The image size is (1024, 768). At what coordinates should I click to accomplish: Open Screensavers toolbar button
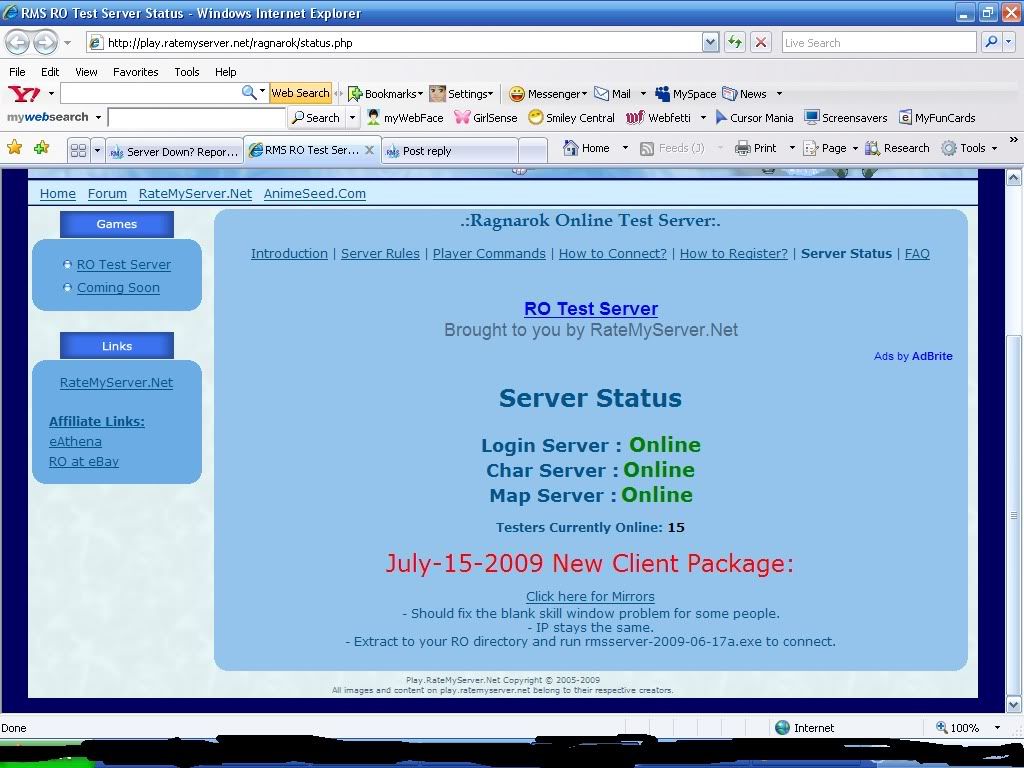(x=846, y=118)
